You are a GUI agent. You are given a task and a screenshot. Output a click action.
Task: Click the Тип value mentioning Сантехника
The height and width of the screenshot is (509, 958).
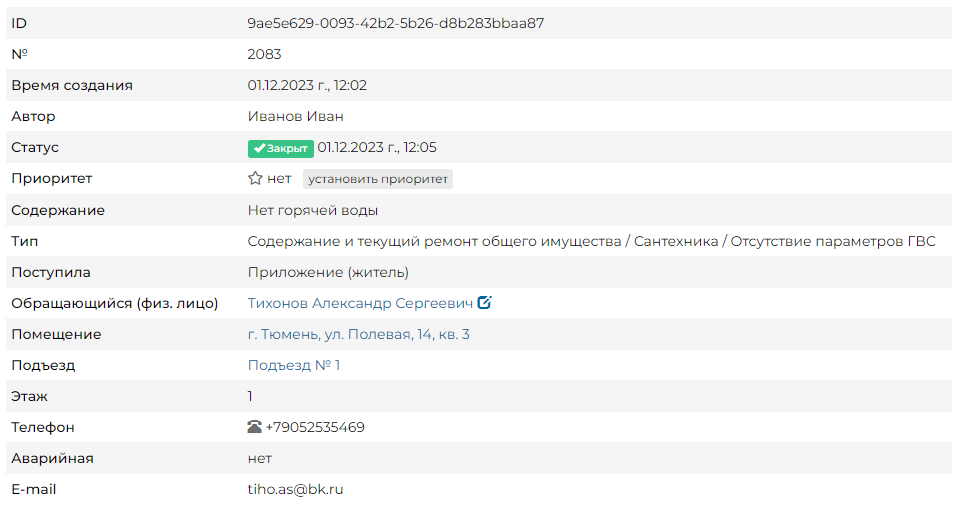591,241
